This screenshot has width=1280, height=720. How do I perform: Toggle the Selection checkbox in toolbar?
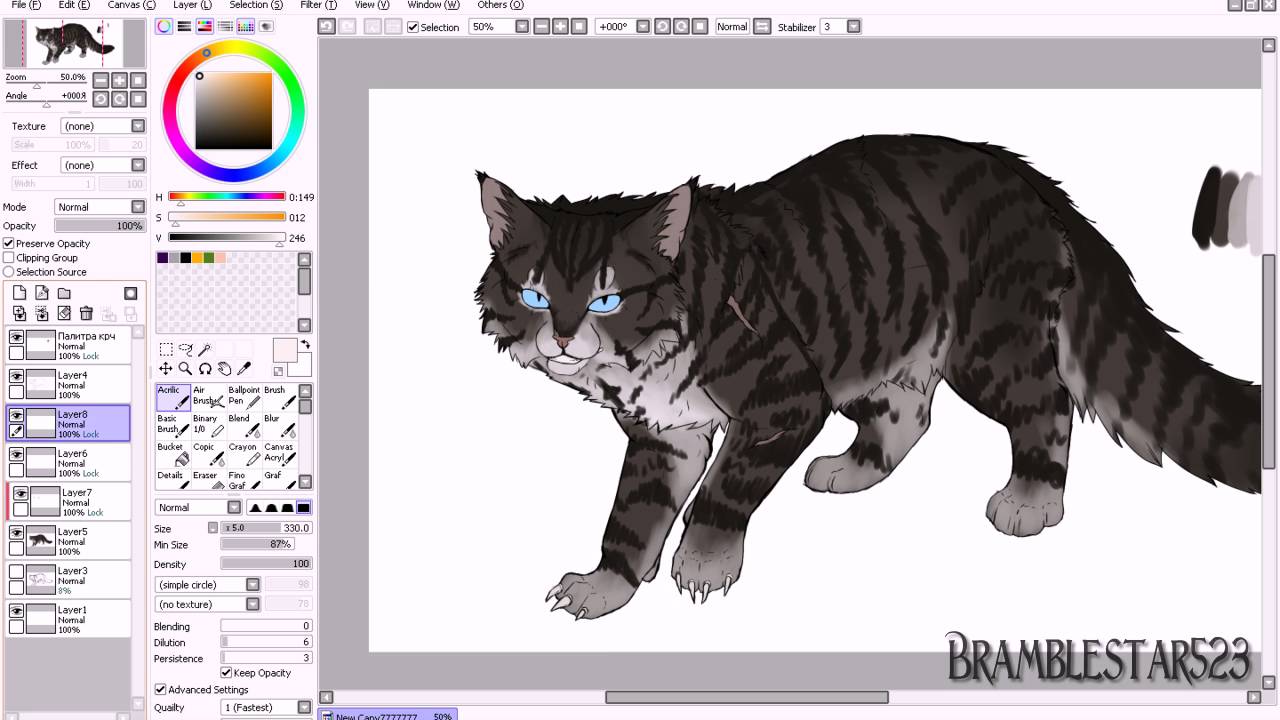click(413, 27)
